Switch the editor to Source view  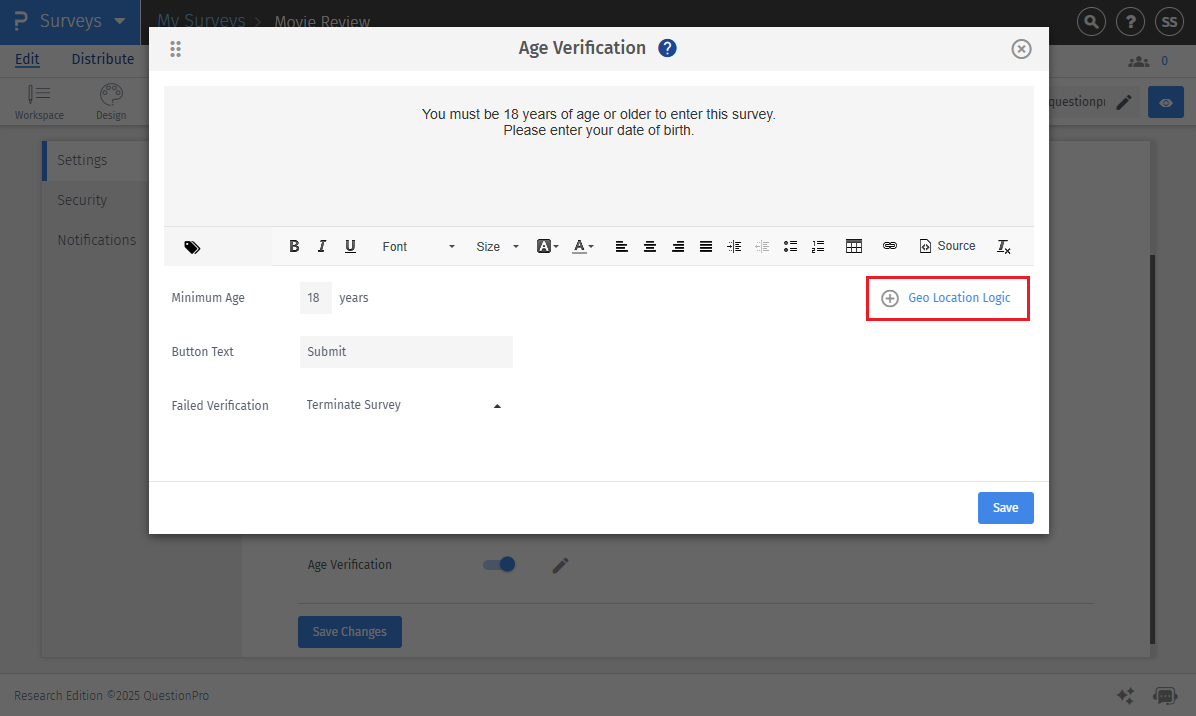[947, 246]
